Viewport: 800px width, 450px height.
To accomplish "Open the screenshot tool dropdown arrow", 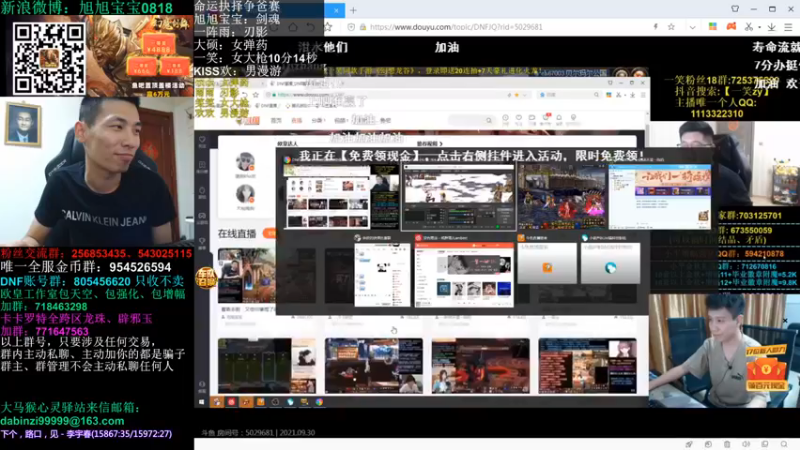I will click(x=759, y=27).
